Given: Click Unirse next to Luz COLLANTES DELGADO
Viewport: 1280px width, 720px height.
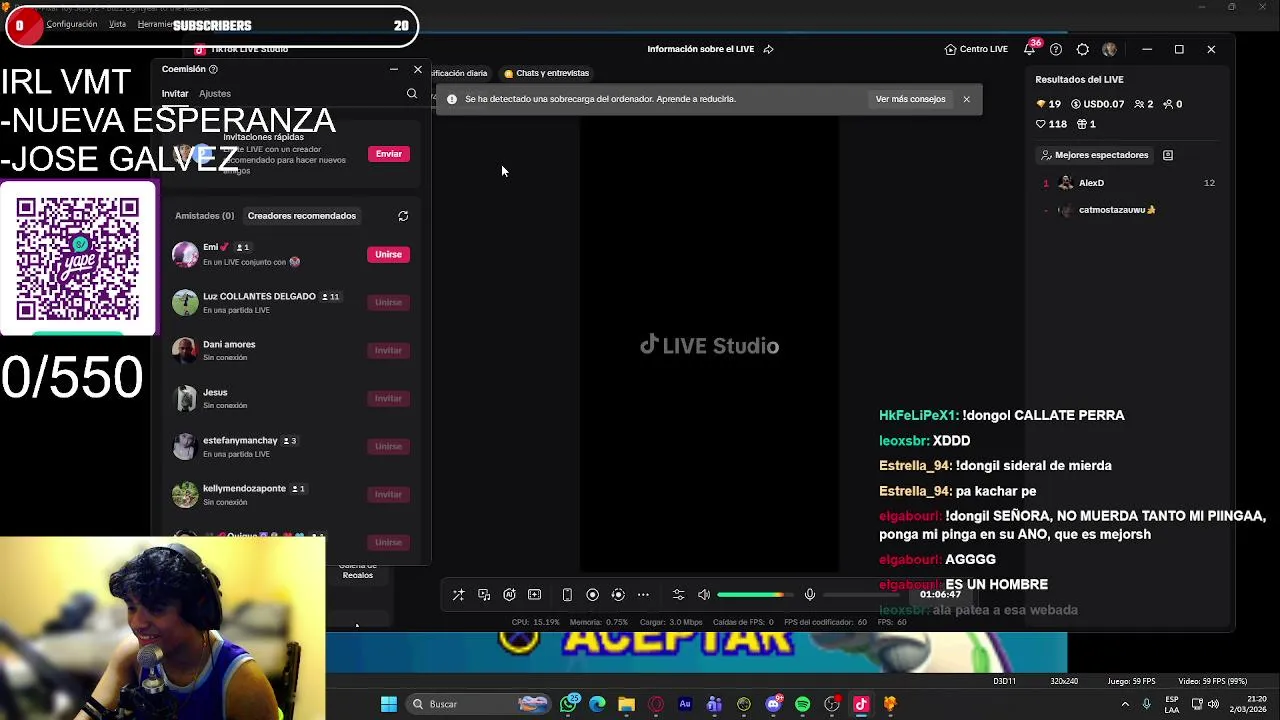Looking at the screenshot, I should pos(388,302).
